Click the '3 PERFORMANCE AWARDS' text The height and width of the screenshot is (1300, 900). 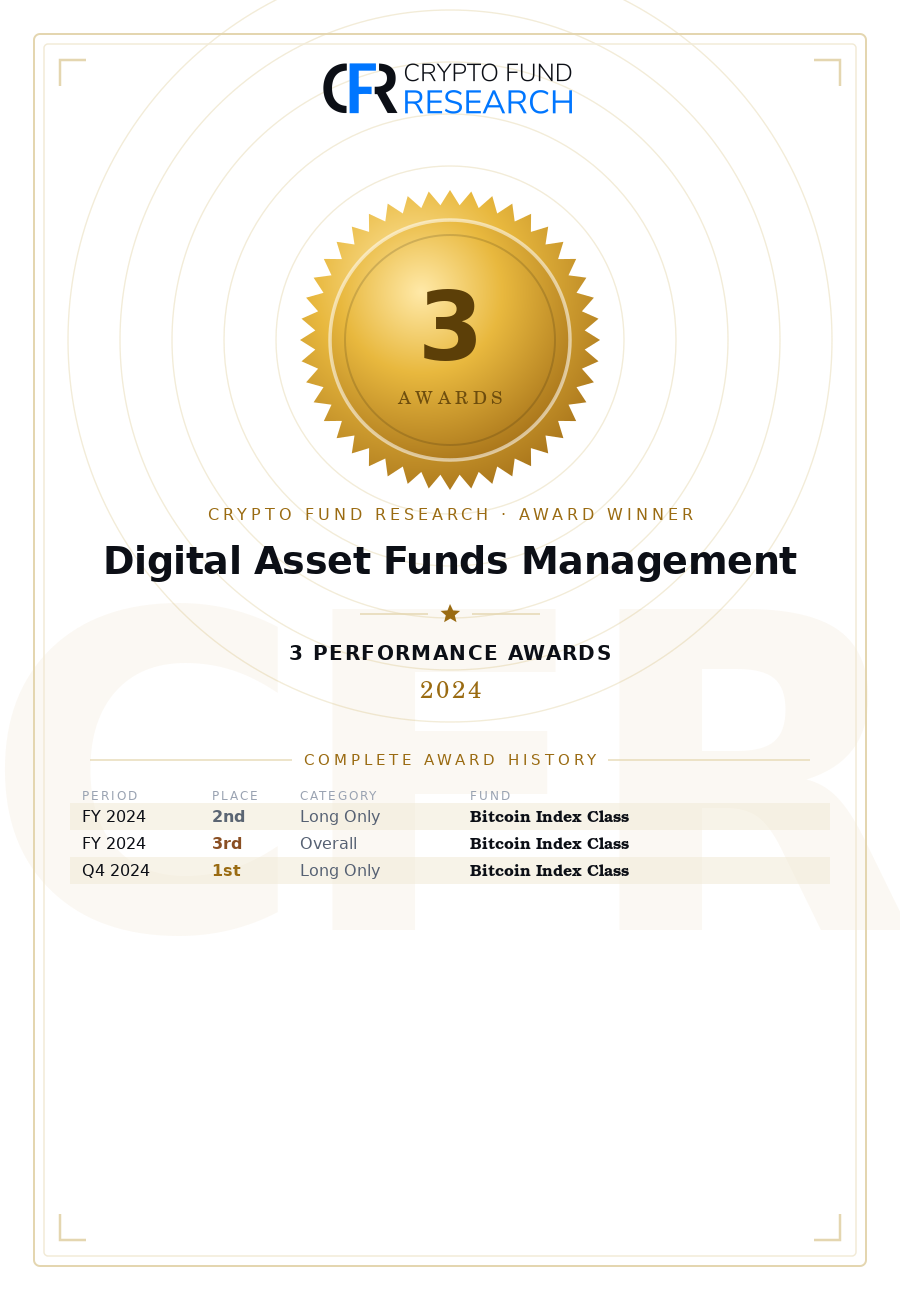pos(450,654)
